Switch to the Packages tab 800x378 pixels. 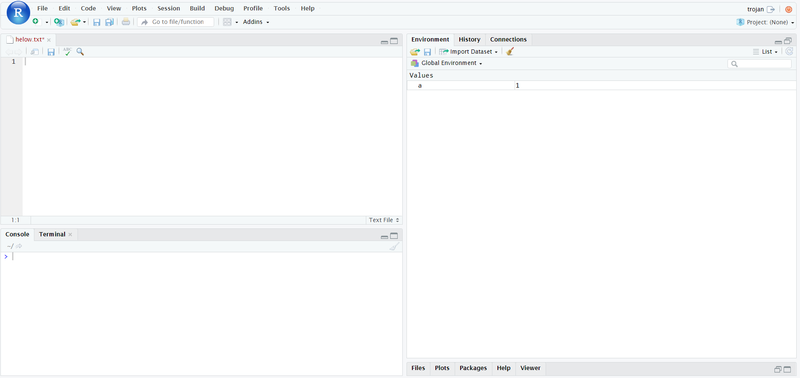tap(473, 368)
